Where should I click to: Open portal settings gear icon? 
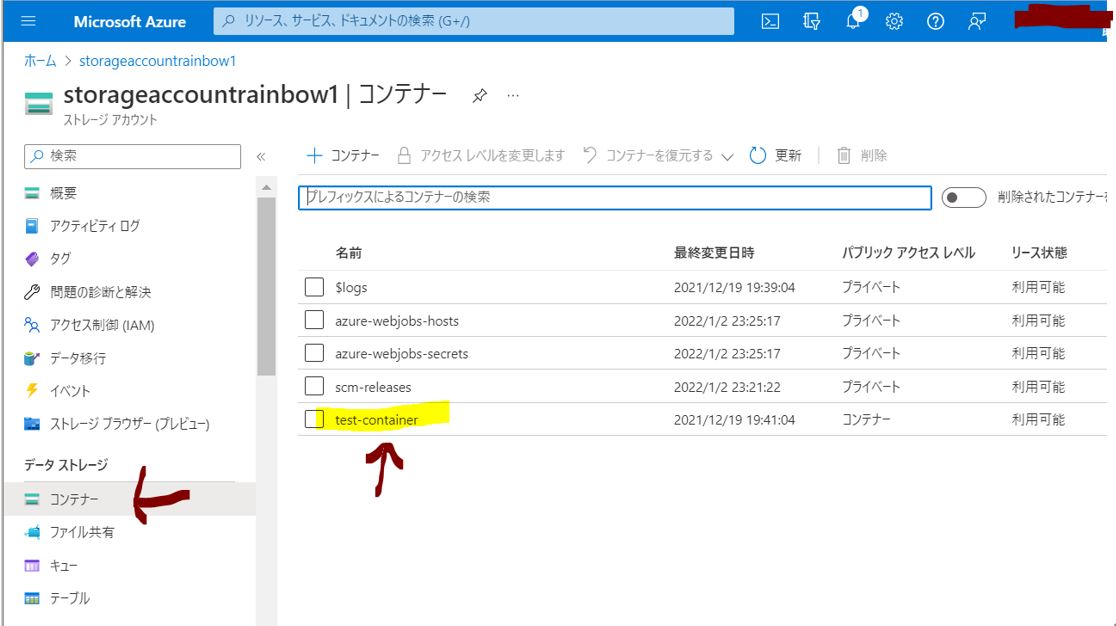tap(894, 21)
